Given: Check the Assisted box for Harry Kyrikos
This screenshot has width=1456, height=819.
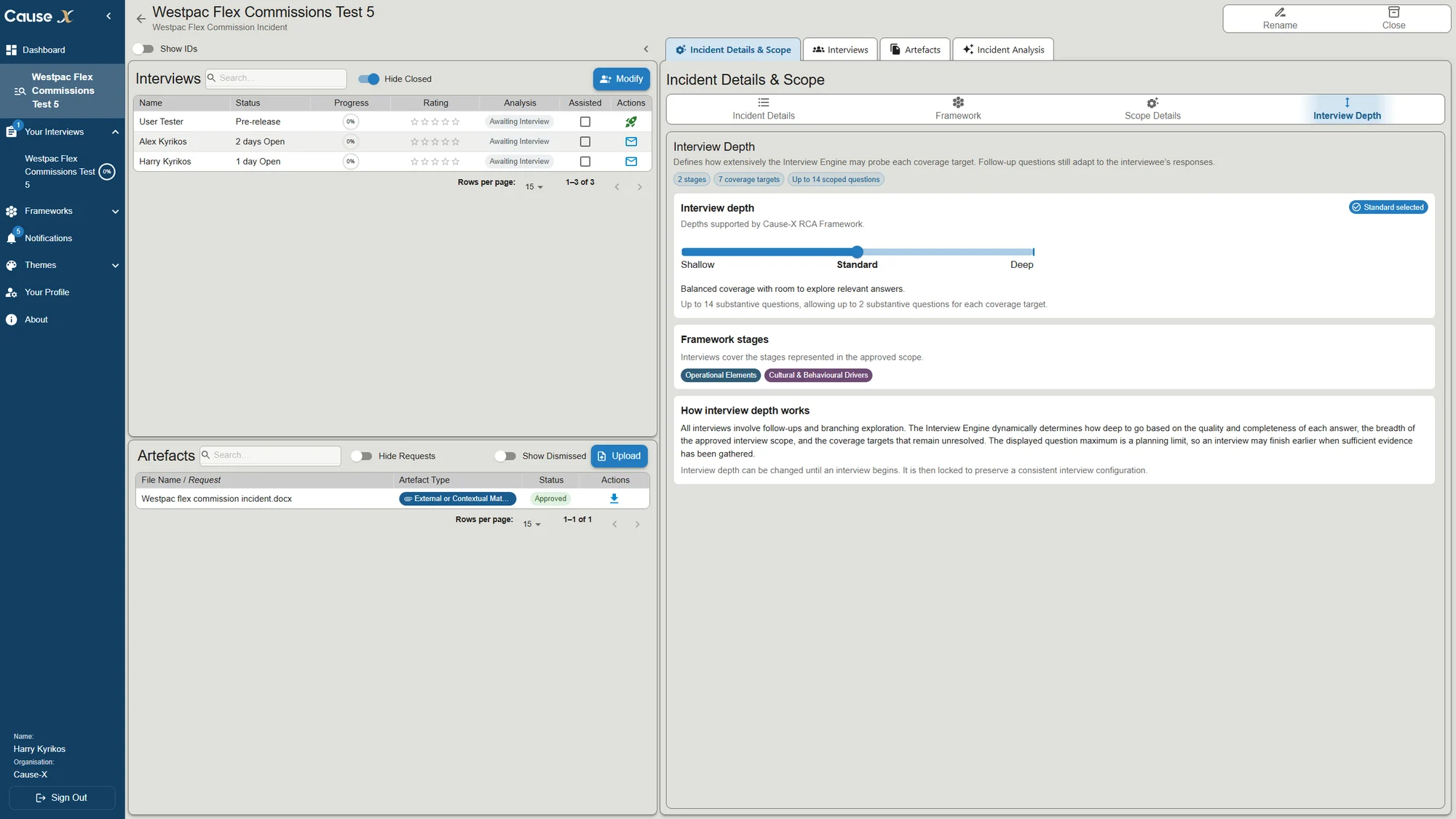Looking at the screenshot, I should click(585, 162).
